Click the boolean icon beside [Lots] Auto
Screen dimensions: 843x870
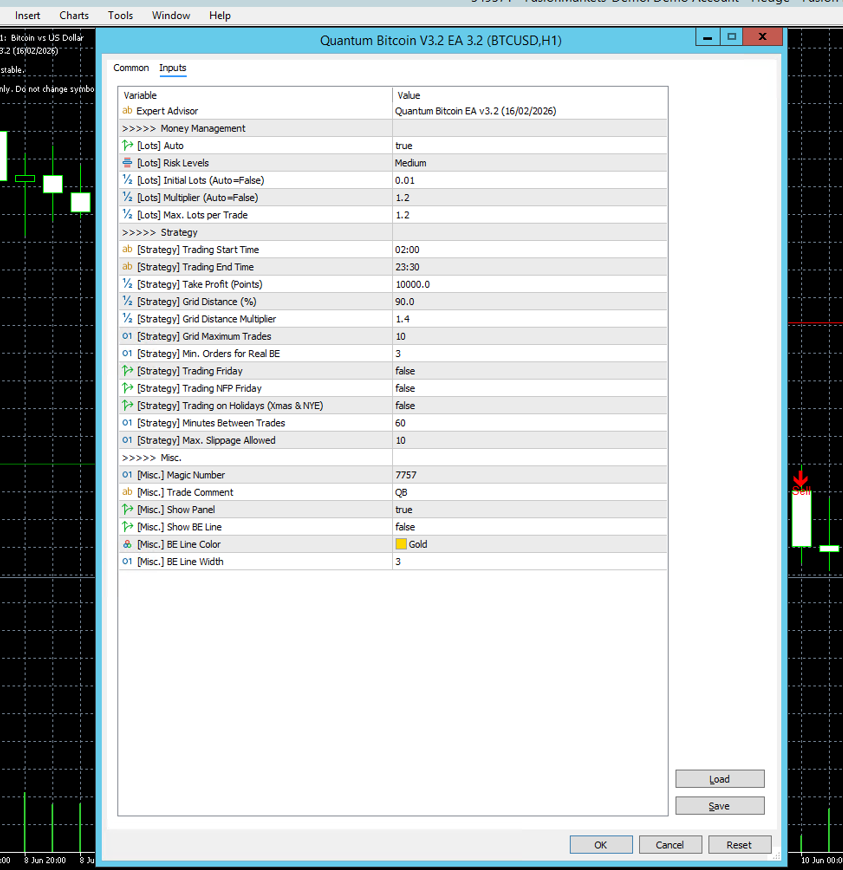[x=127, y=145]
